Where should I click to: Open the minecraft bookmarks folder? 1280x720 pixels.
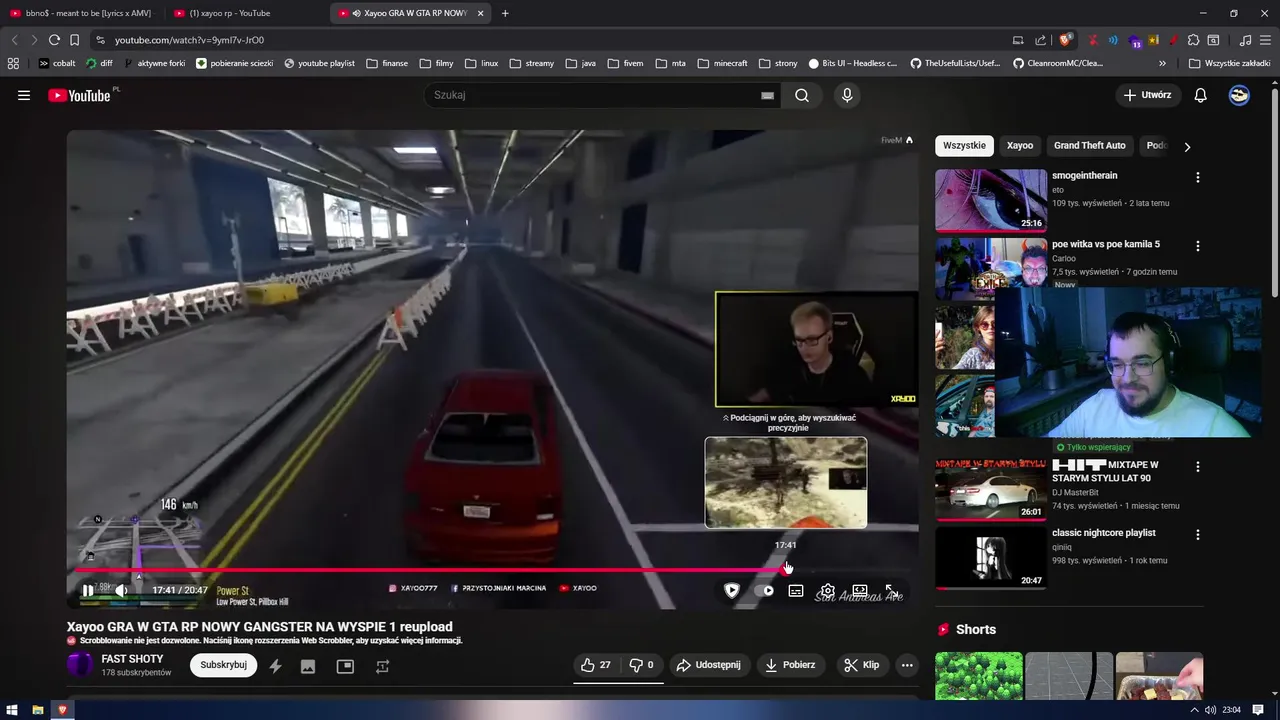722,63
